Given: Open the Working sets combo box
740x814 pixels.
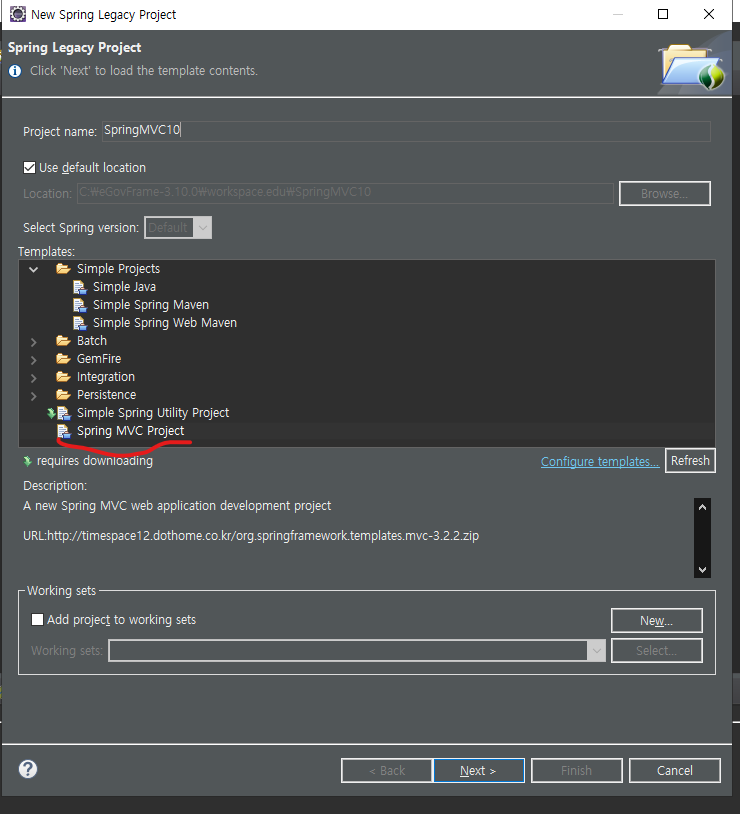Looking at the screenshot, I should [x=357, y=650].
